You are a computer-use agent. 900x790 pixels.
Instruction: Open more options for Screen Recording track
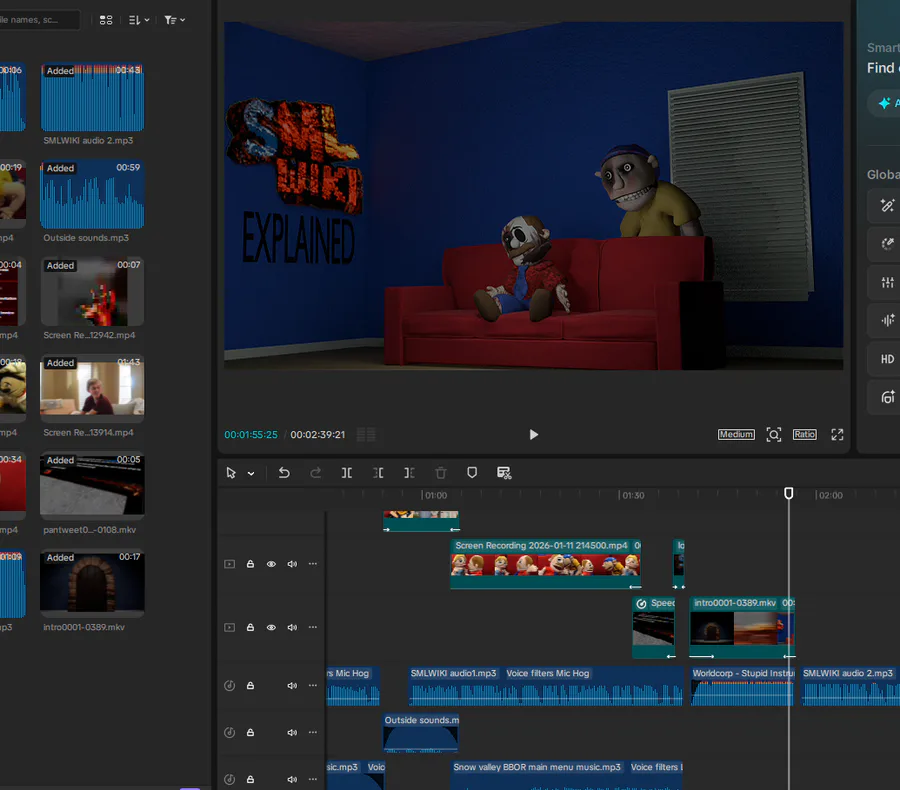(313, 564)
